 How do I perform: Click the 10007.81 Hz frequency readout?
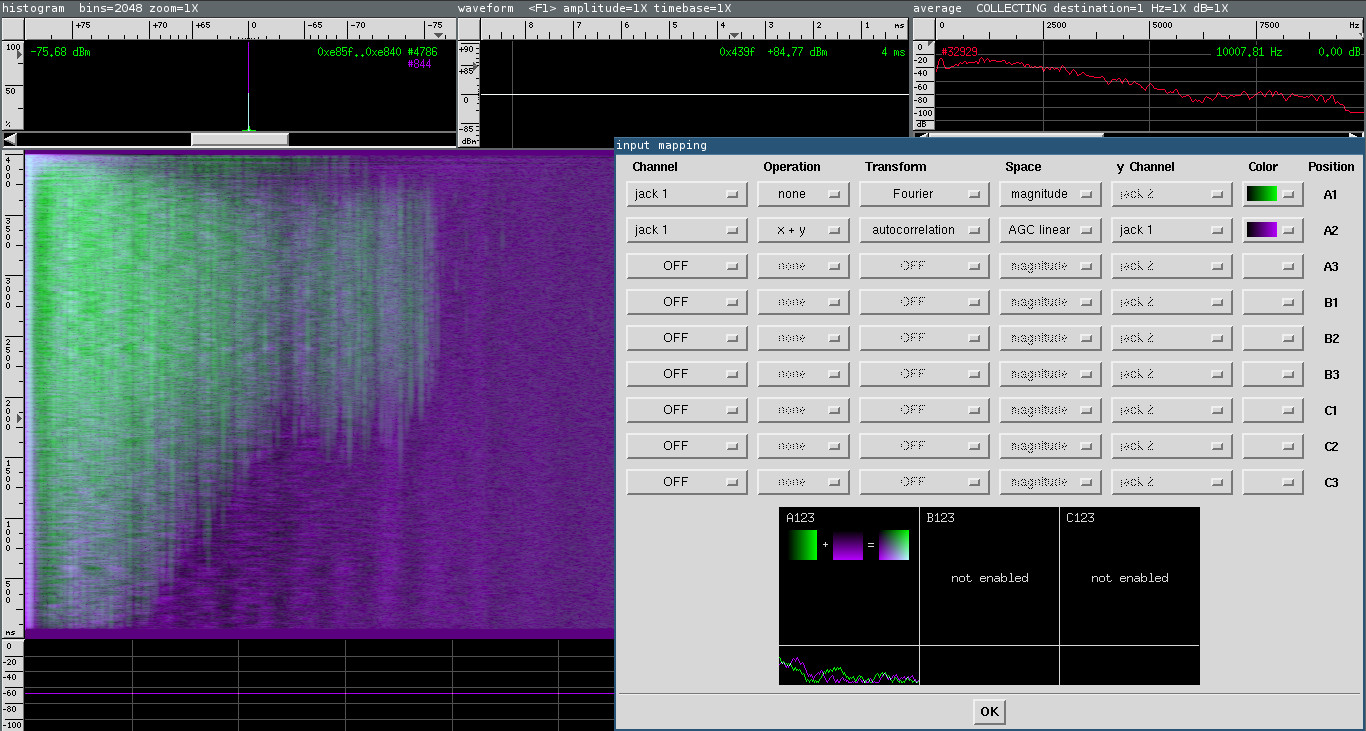point(1248,51)
